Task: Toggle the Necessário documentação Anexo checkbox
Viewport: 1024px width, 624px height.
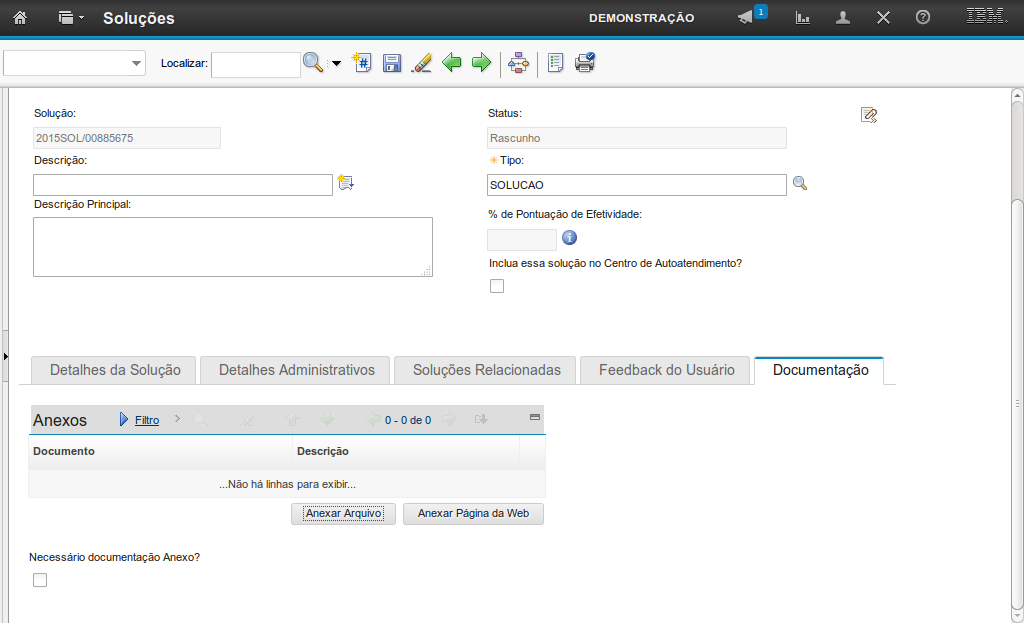Action: click(x=40, y=580)
